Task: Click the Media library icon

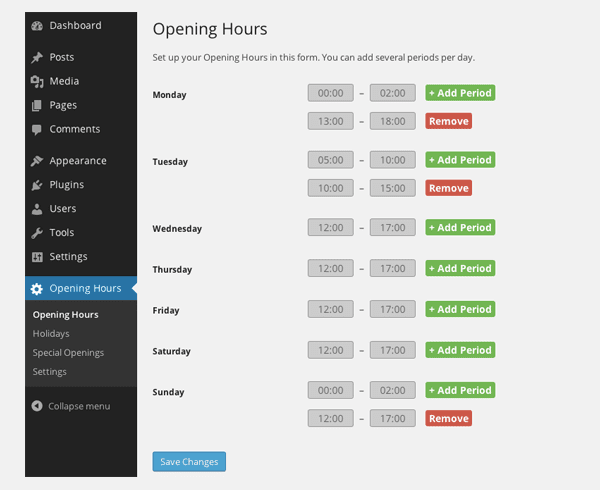Action: point(37,81)
